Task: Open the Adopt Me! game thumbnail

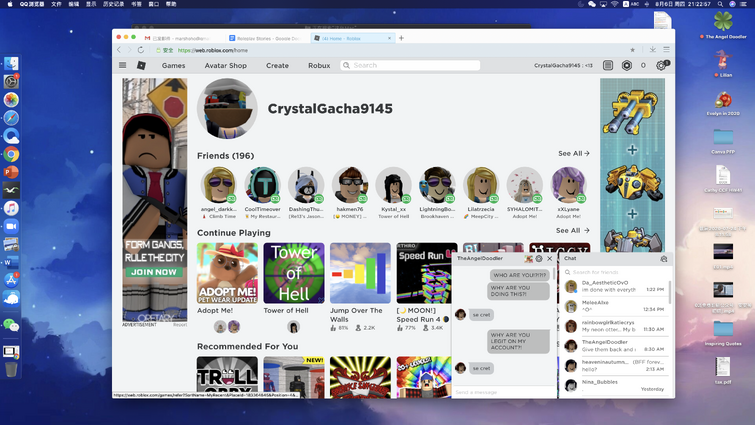Action: (x=227, y=273)
